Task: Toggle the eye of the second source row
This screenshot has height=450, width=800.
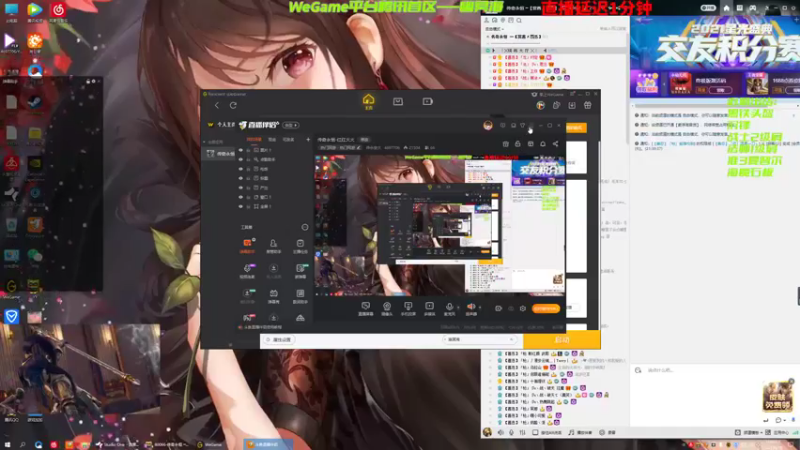Action: pyautogui.click(x=241, y=159)
